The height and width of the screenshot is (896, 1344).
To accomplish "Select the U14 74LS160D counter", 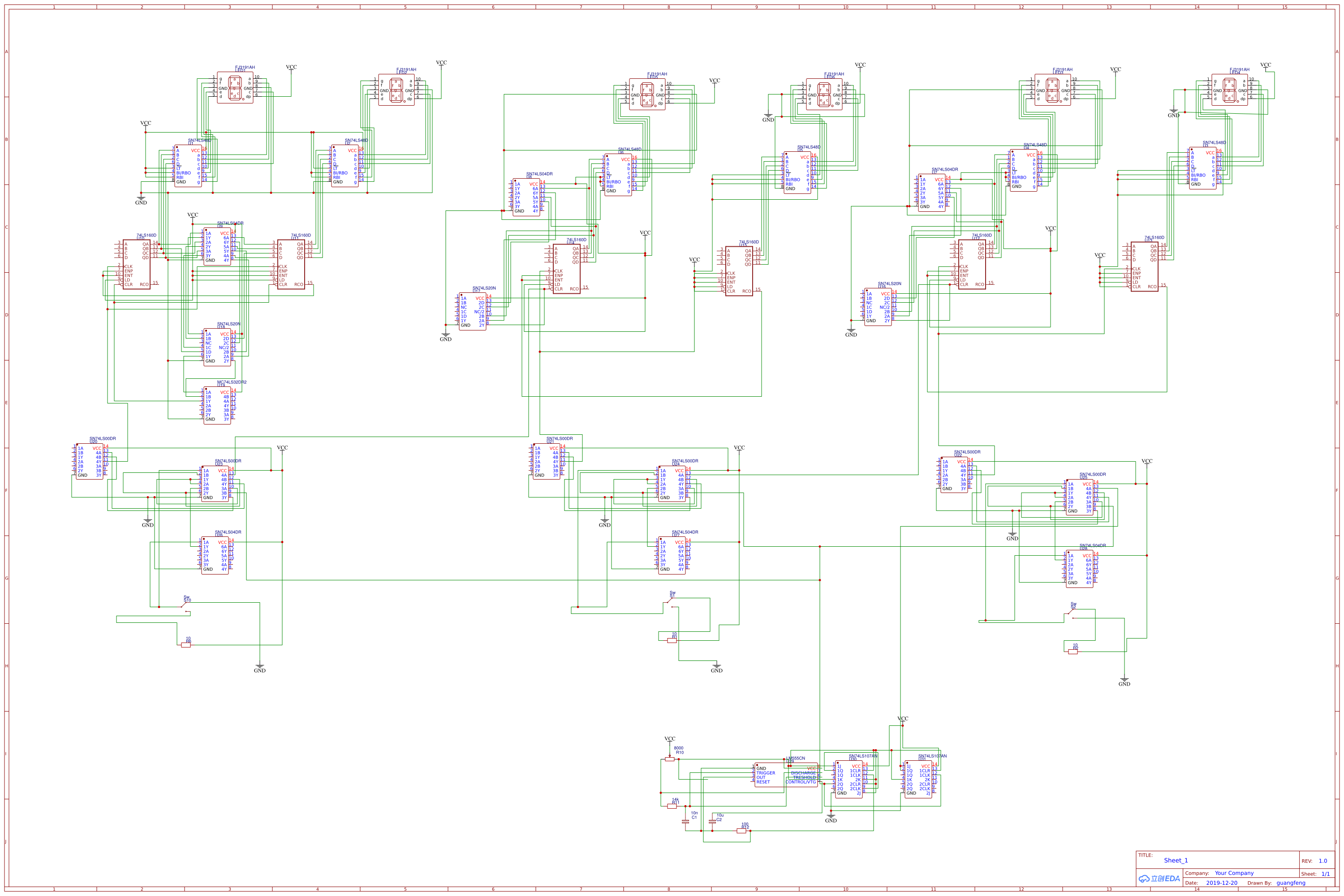I will tap(567, 269).
